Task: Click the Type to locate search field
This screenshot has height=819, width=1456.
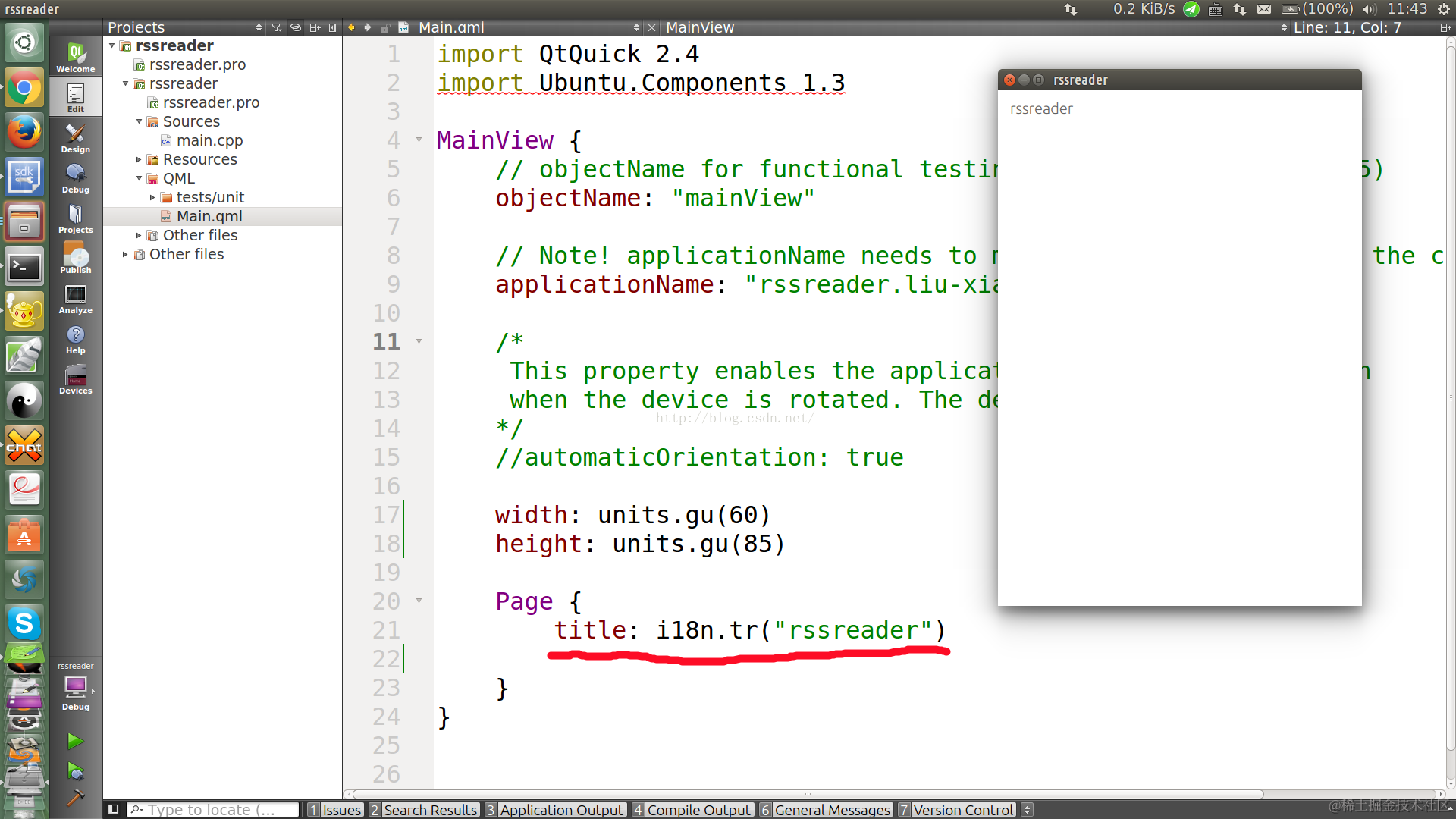Action: [x=212, y=810]
